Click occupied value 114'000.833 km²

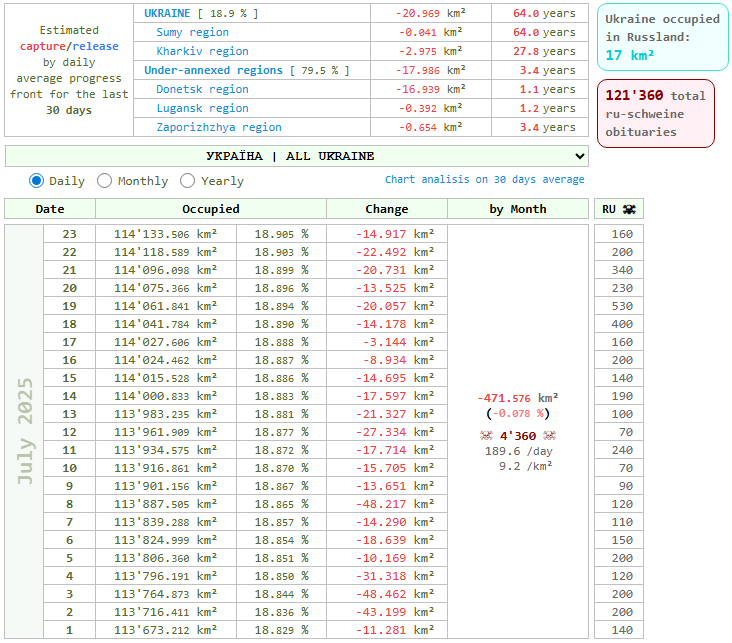click(x=165, y=396)
